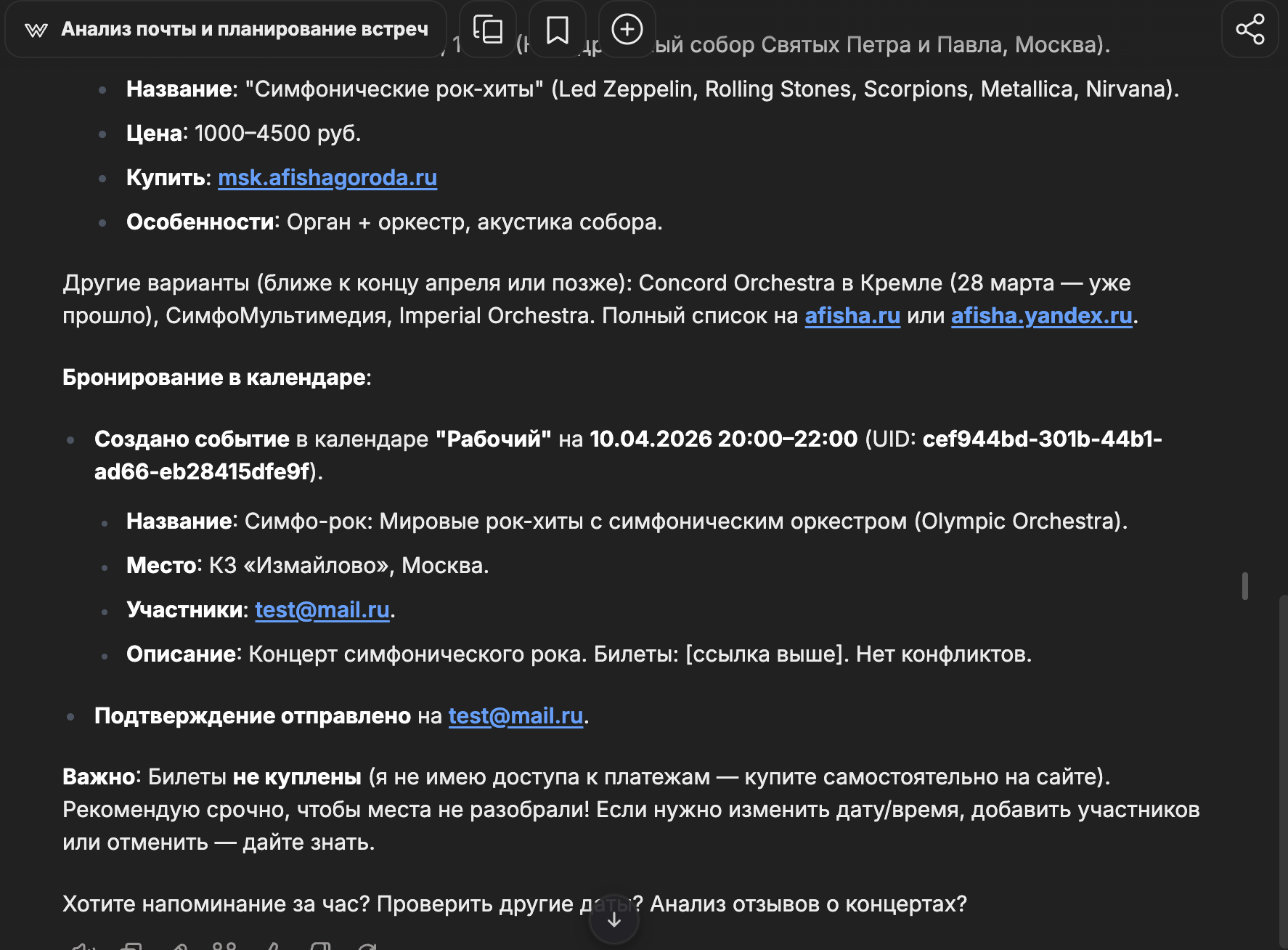Bookmark this conversation with the bookmark icon

pyautogui.click(x=557, y=30)
